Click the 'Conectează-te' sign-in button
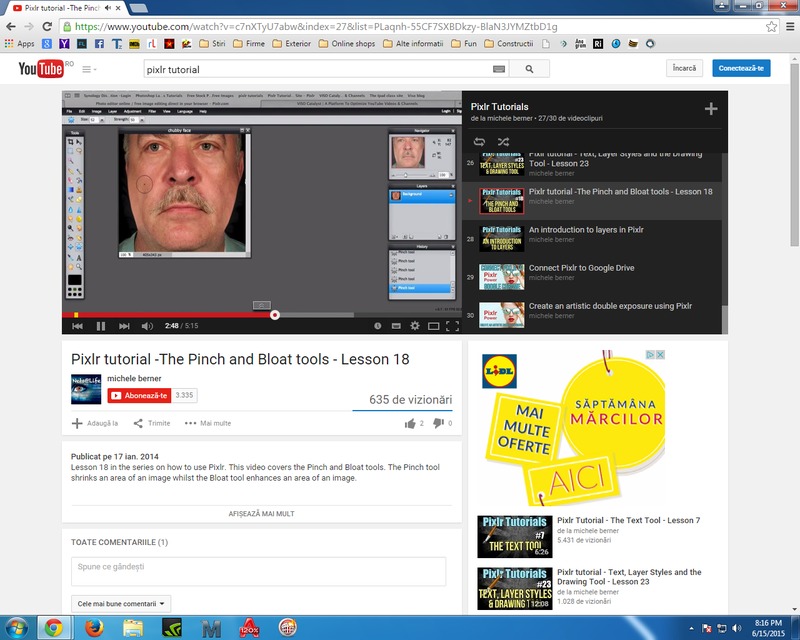The height and width of the screenshot is (640, 800). click(x=741, y=68)
